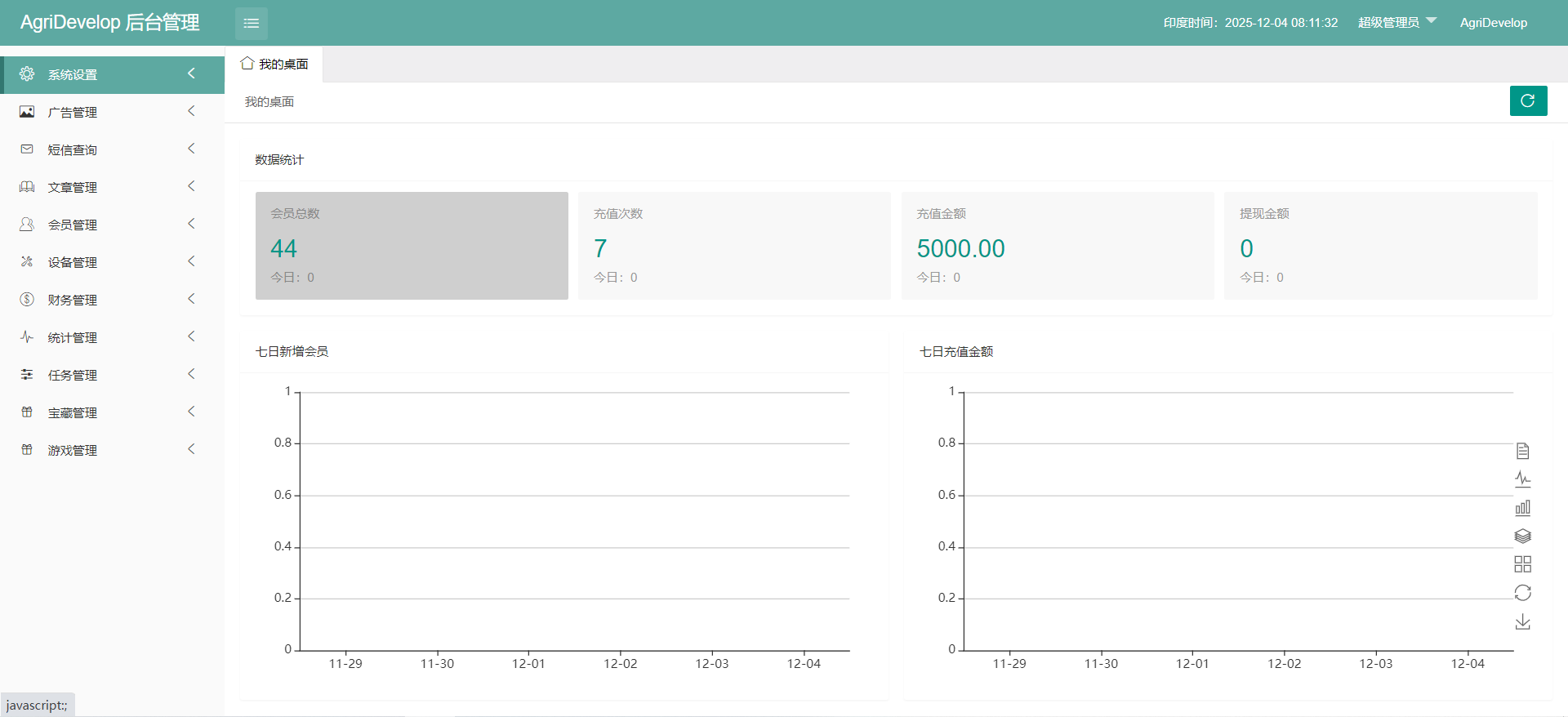1568x717 pixels.
Task: Switch chart to line chart view
Action: 1522,479
